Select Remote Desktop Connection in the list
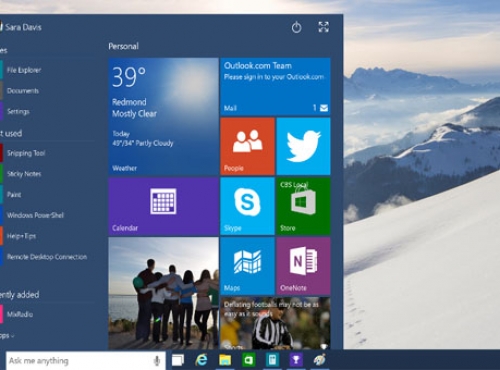This screenshot has height=370, width=500. (x=47, y=257)
